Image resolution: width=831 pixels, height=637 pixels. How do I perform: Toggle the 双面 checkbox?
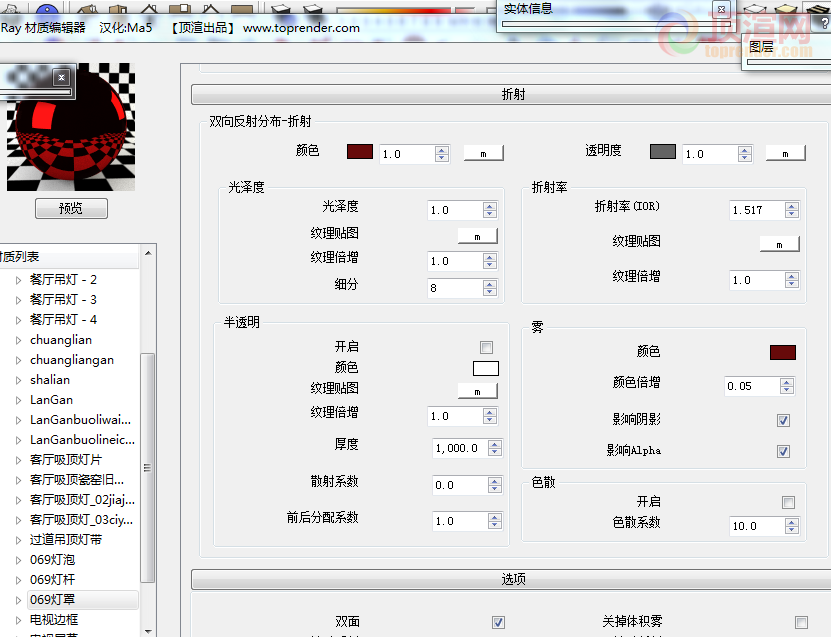(x=498, y=622)
